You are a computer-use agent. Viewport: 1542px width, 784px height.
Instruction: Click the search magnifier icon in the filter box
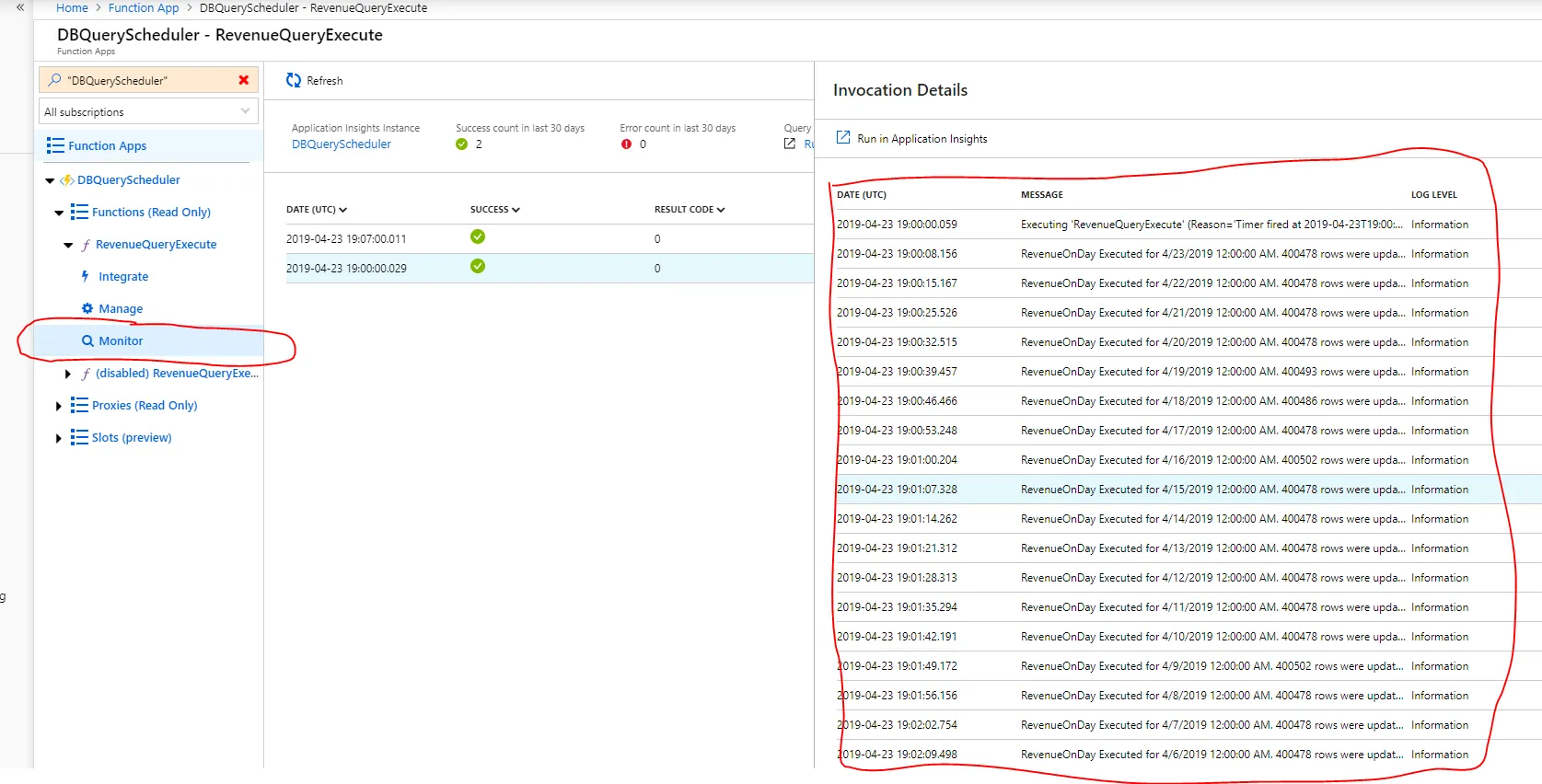coord(54,80)
